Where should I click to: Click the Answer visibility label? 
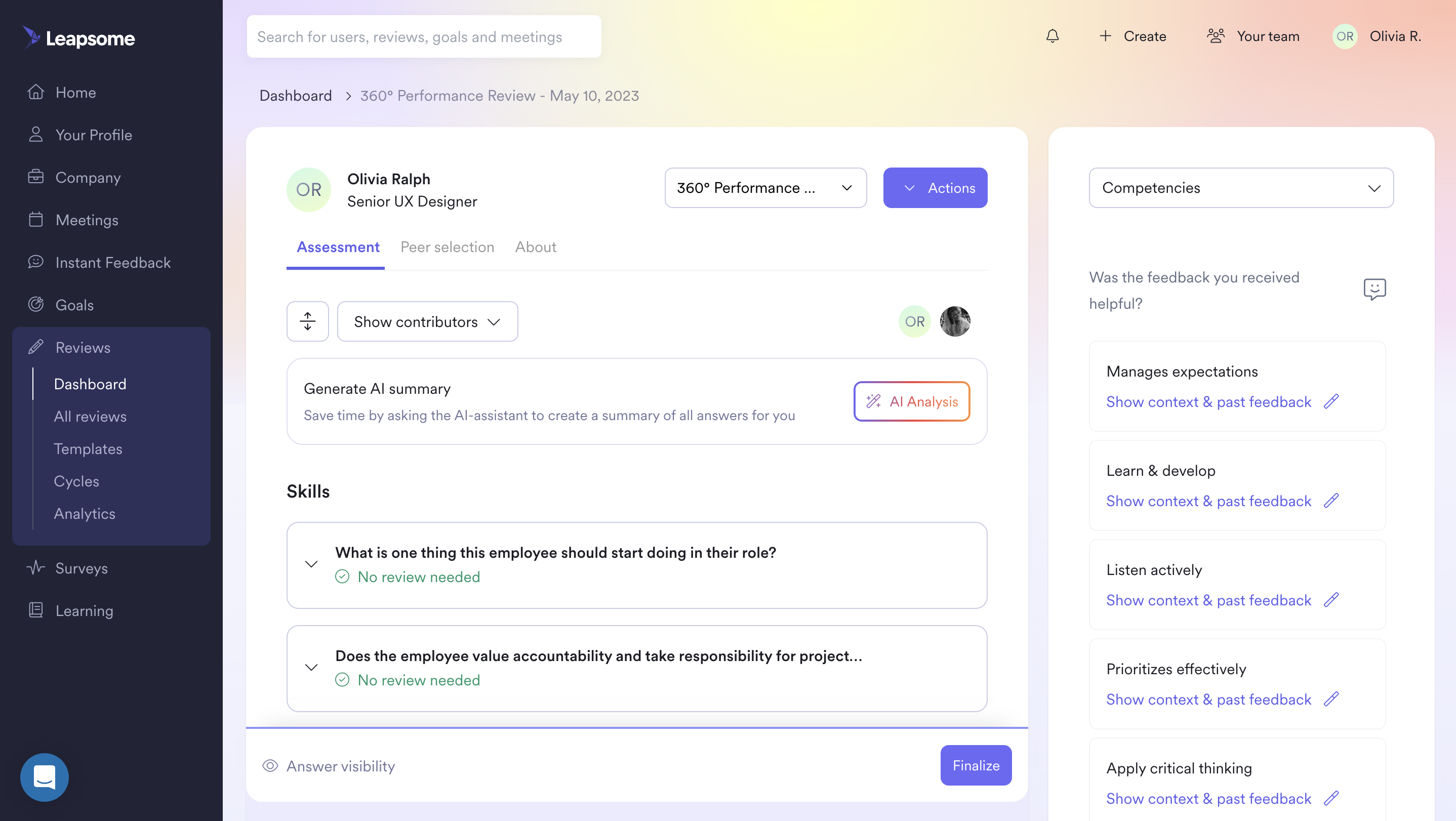click(341, 766)
